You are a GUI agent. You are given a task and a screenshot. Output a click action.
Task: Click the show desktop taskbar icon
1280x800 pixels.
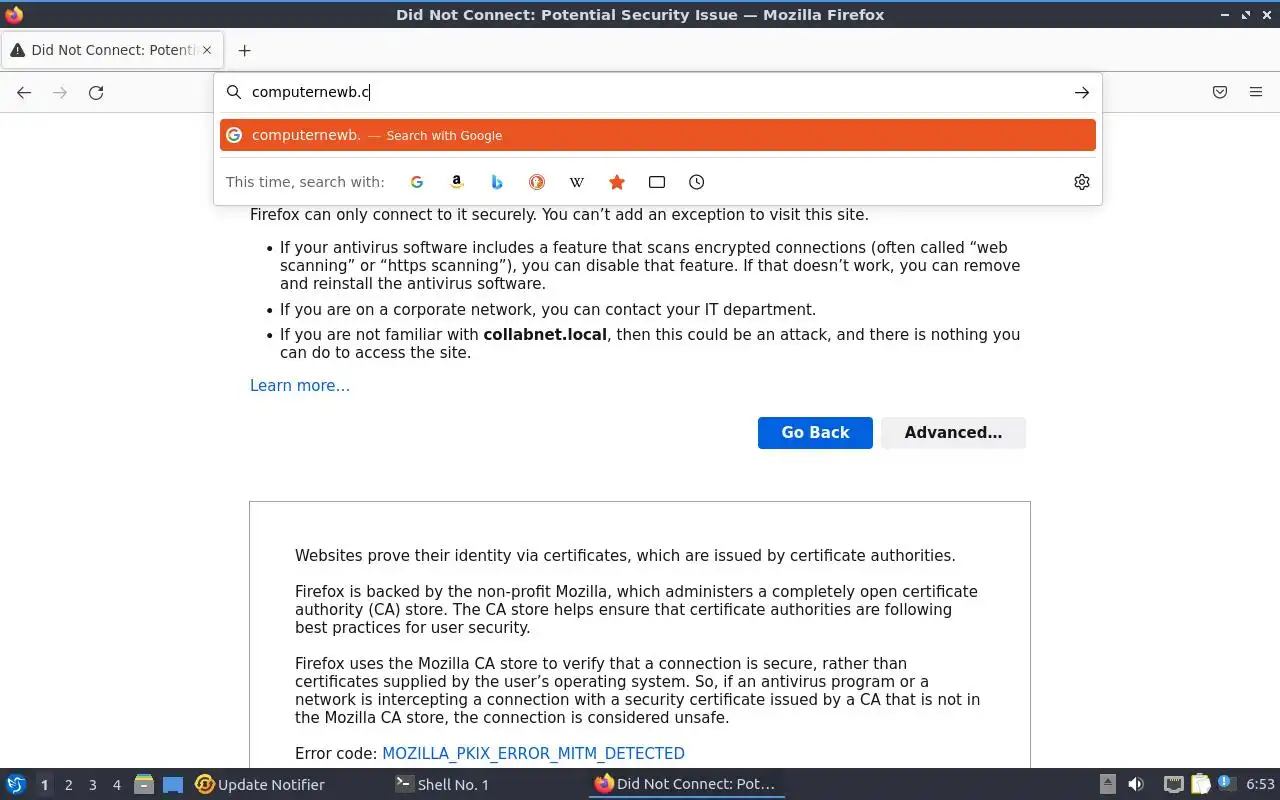click(173, 784)
